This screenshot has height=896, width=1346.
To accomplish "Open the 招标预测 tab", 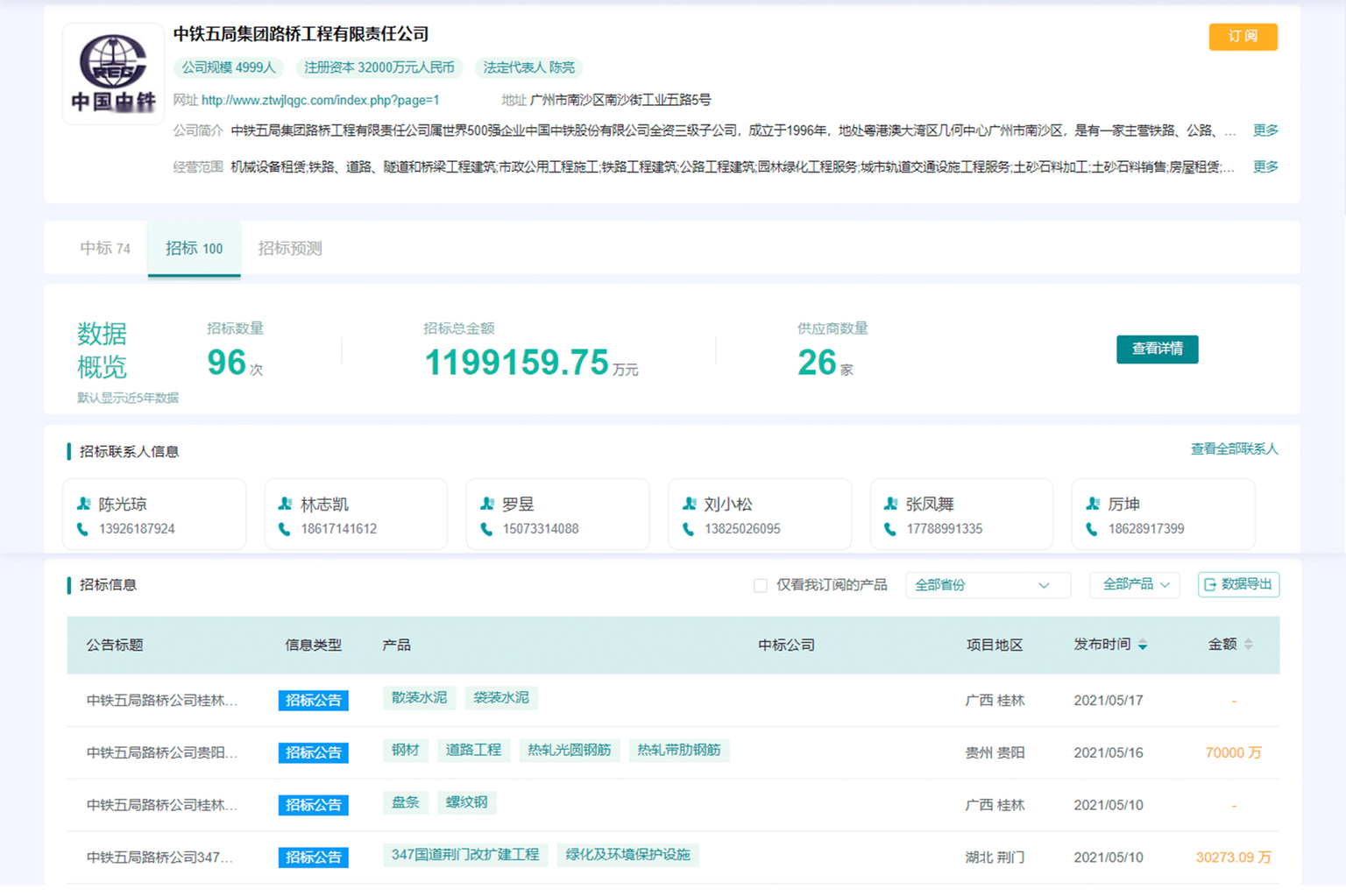I will [290, 249].
